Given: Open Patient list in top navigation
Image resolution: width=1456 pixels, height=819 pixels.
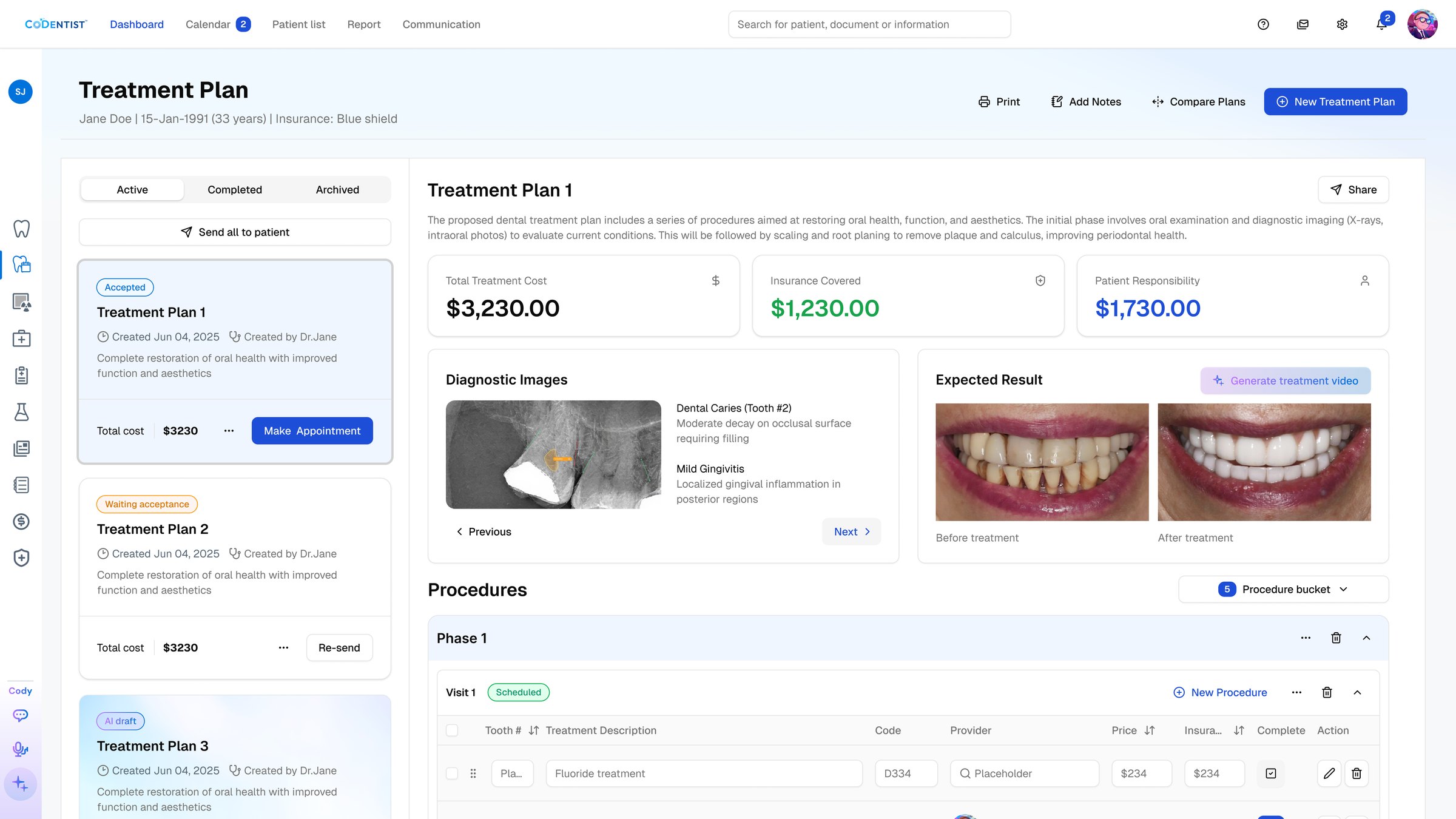Looking at the screenshot, I should coord(298,24).
